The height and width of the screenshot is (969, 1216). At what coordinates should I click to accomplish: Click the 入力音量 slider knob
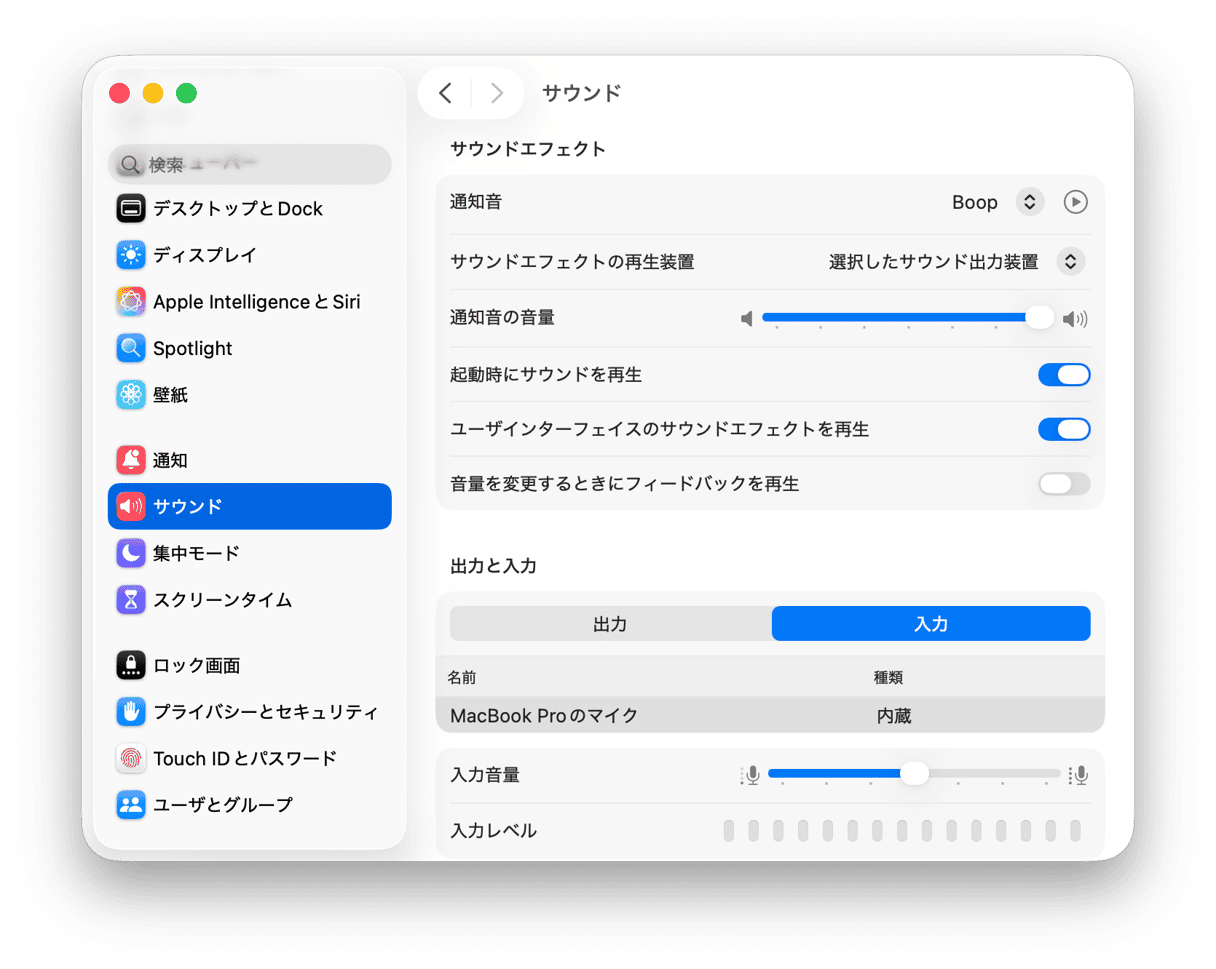pyautogui.click(x=914, y=774)
